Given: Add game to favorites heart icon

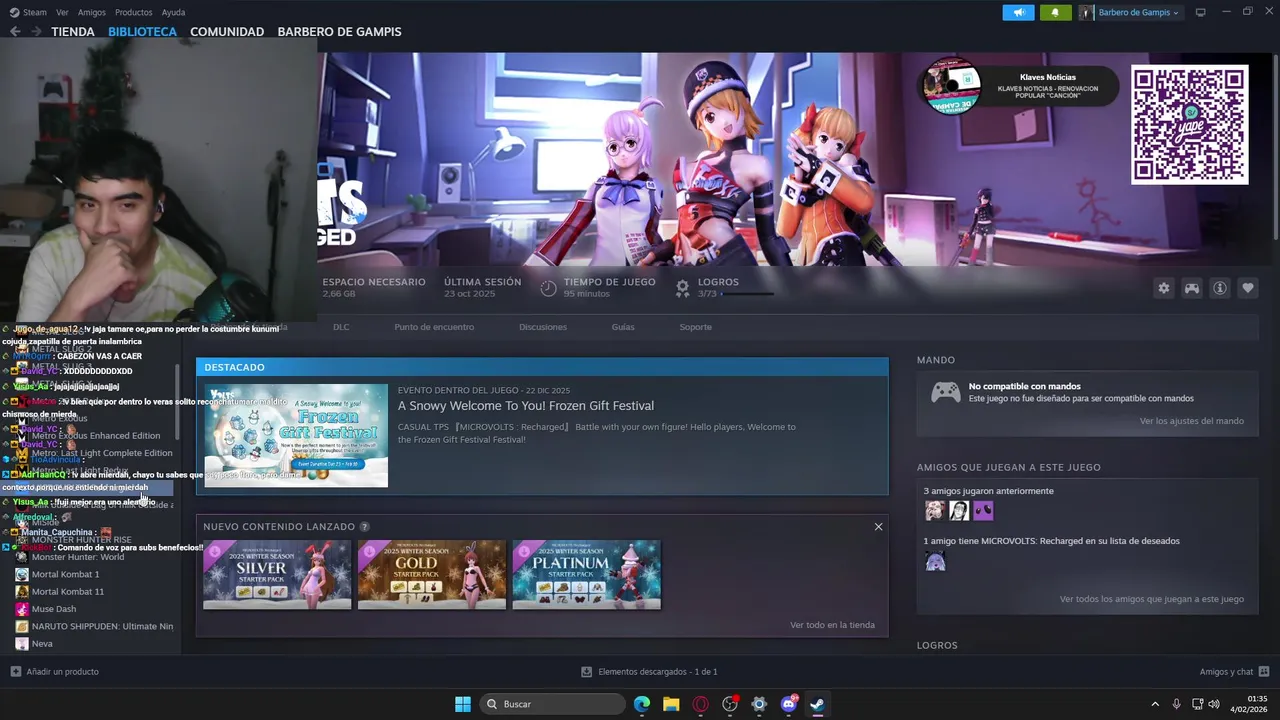Looking at the screenshot, I should [x=1248, y=288].
